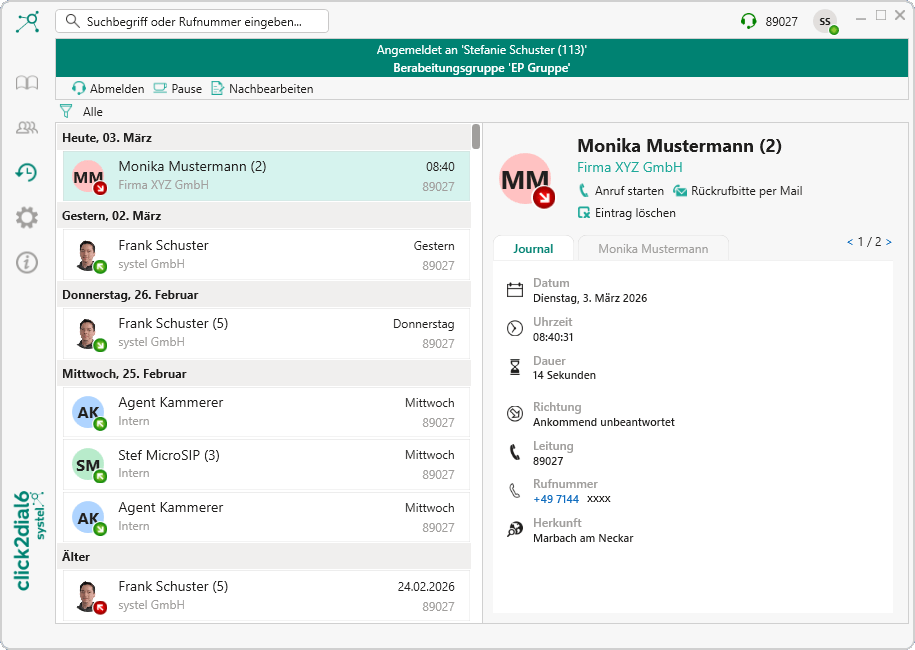This screenshot has height=650, width=915.
Task: Open the contacts group sidebar icon
Action: tap(27, 128)
